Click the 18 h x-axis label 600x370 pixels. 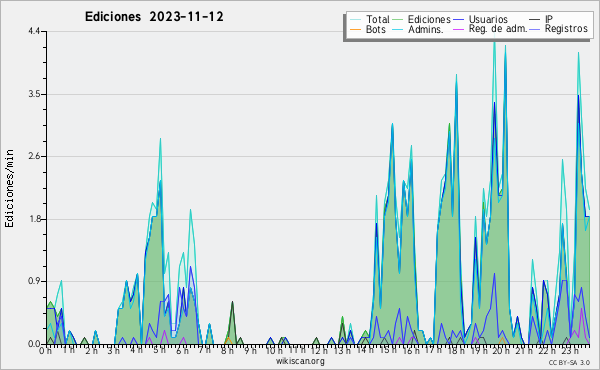pyautogui.click(x=456, y=351)
